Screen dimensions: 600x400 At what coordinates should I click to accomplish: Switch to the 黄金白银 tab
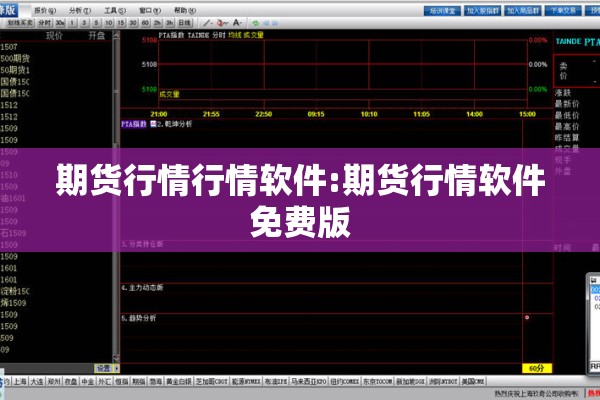[179, 382]
